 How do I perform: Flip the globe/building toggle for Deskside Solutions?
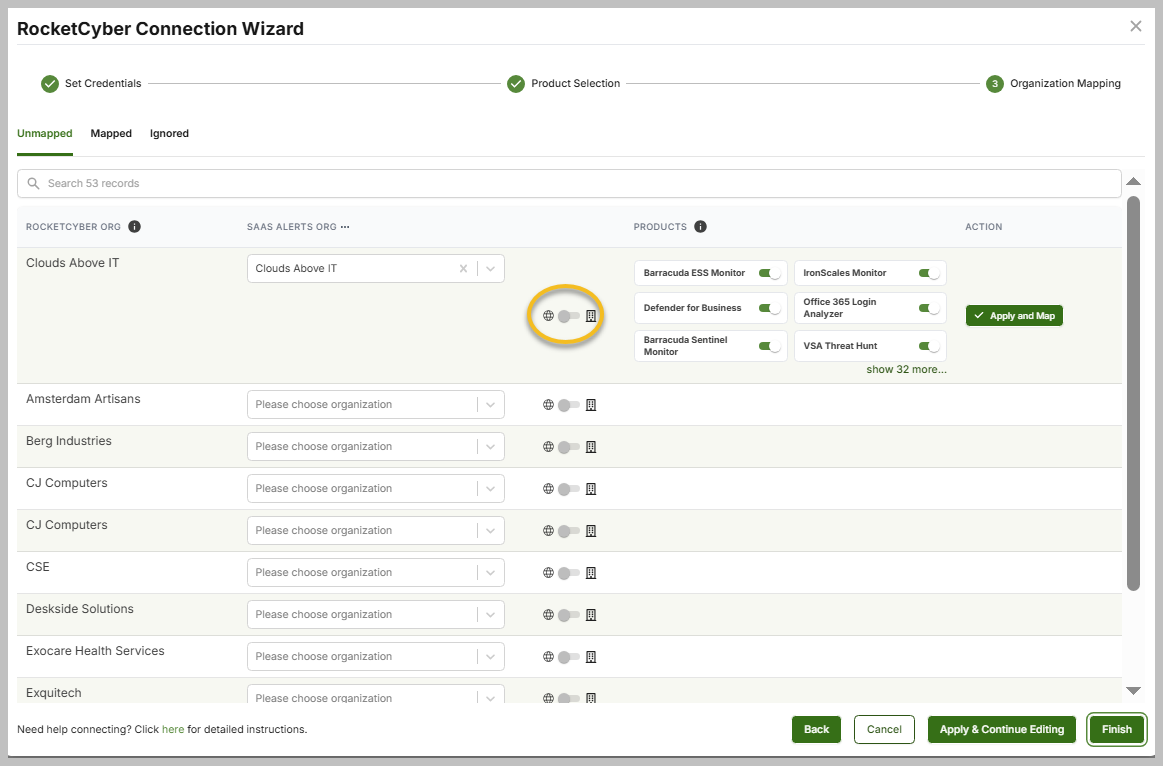coord(569,615)
